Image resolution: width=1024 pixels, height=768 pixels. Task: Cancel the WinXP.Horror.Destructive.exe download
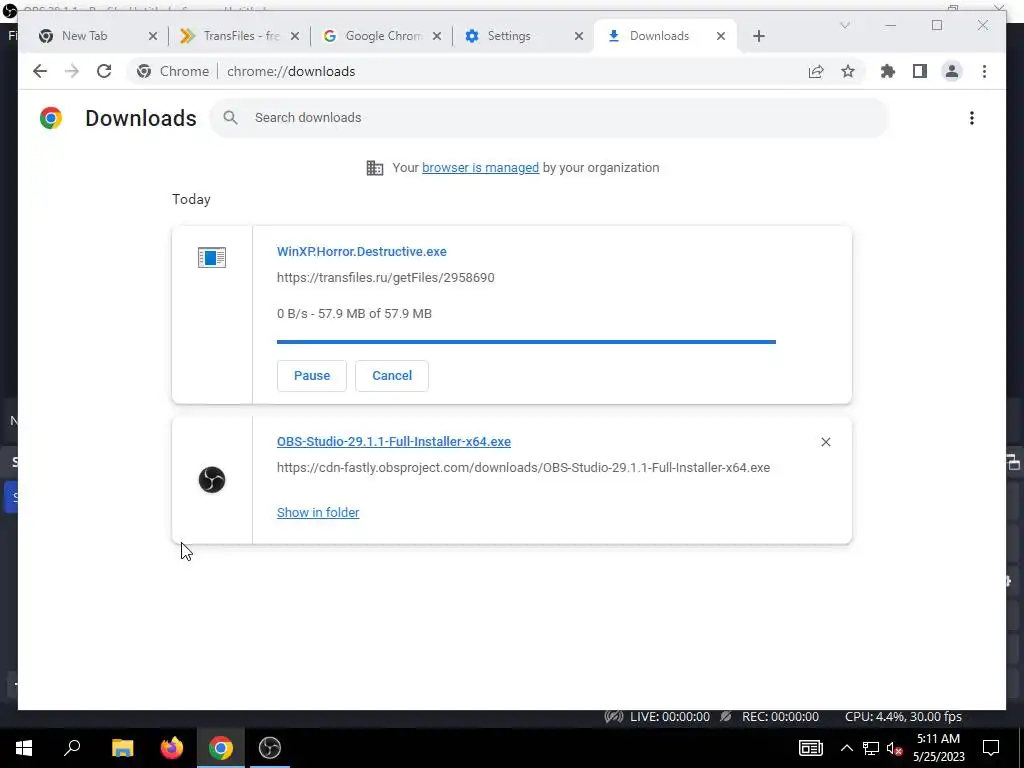tap(392, 376)
